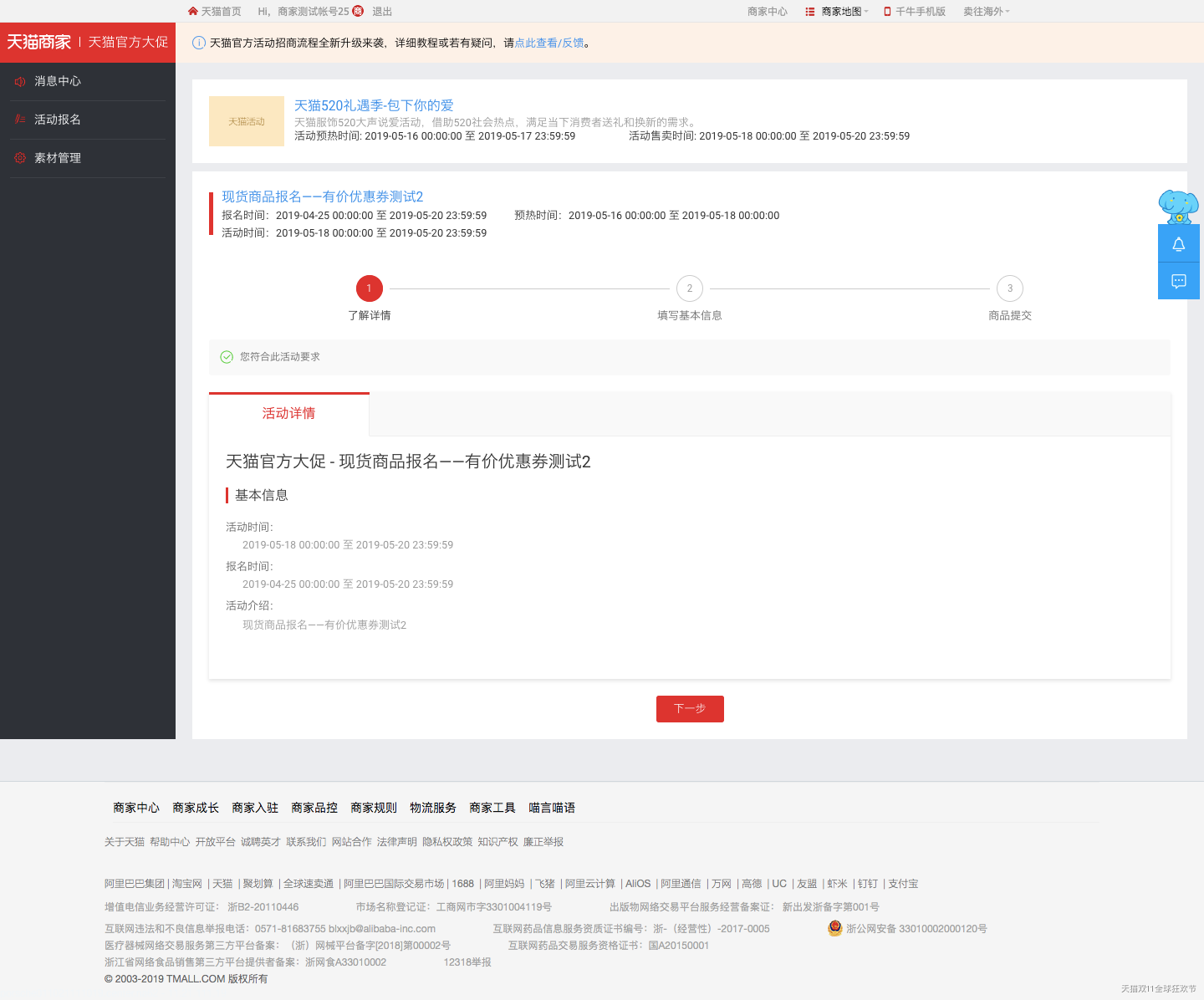
Task: Open the chat message icon
Action: [1178, 281]
